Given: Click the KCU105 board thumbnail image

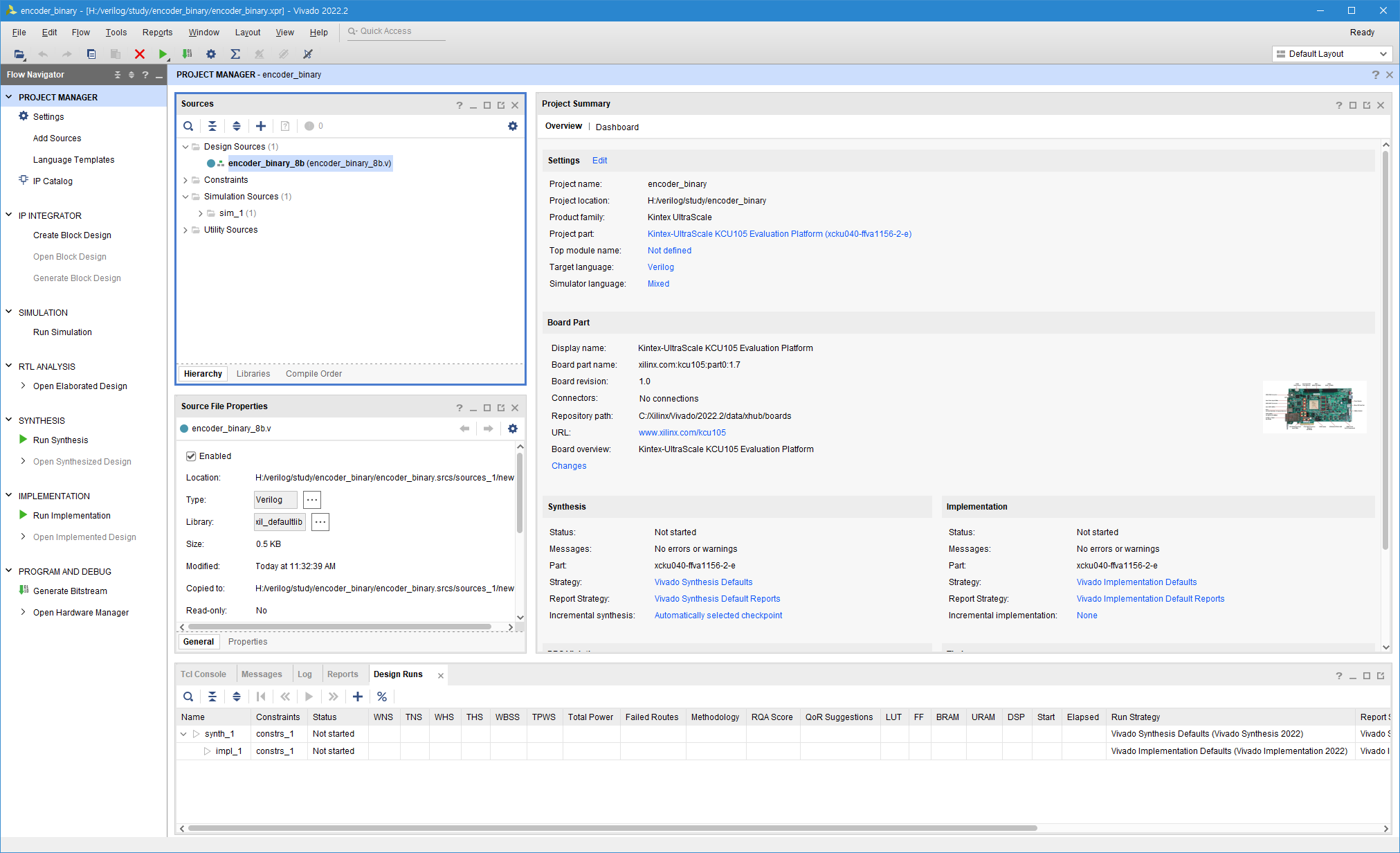Looking at the screenshot, I should [1314, 407].
